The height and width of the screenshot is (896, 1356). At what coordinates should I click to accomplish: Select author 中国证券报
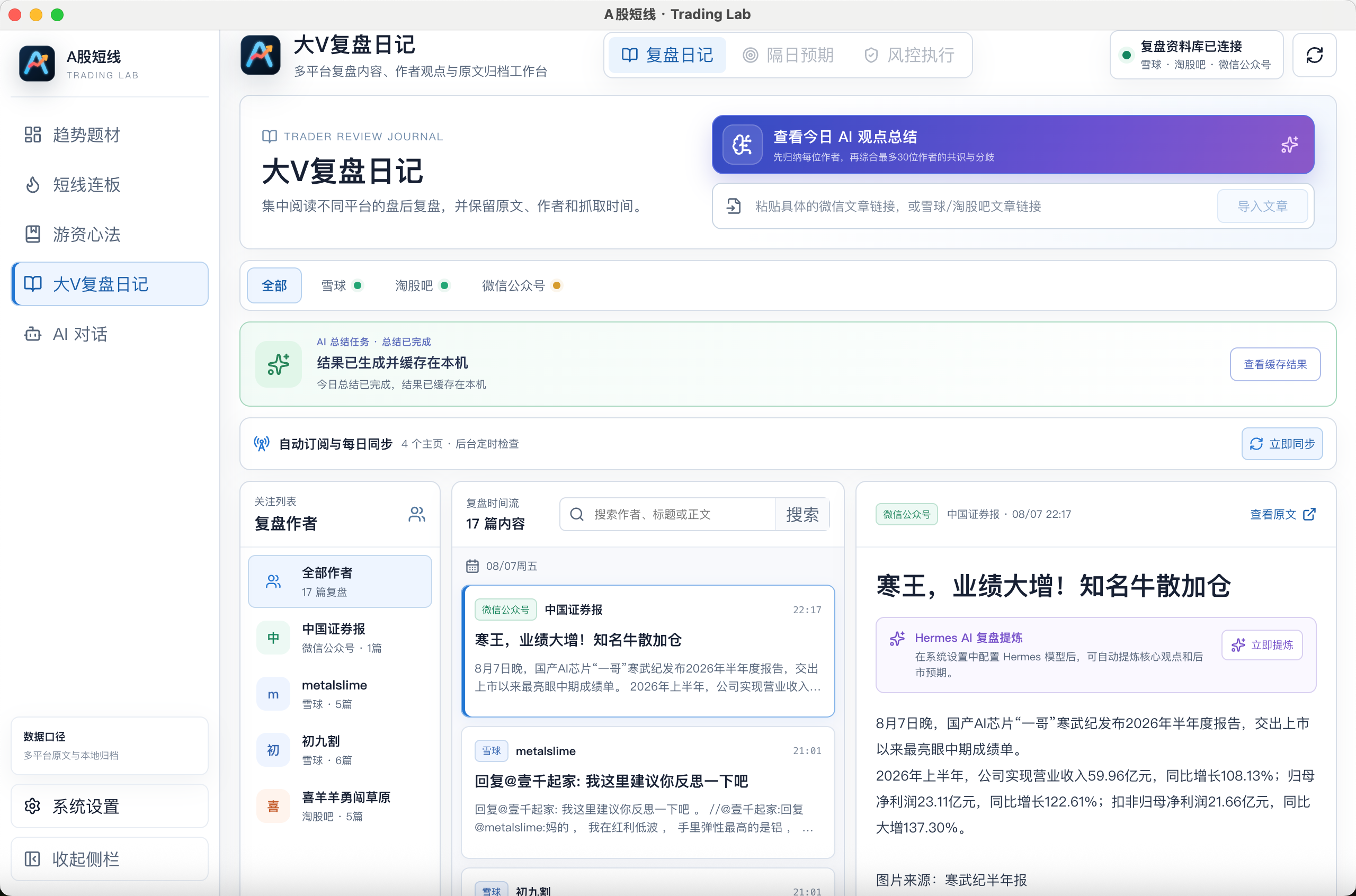[x=340, y=637]
